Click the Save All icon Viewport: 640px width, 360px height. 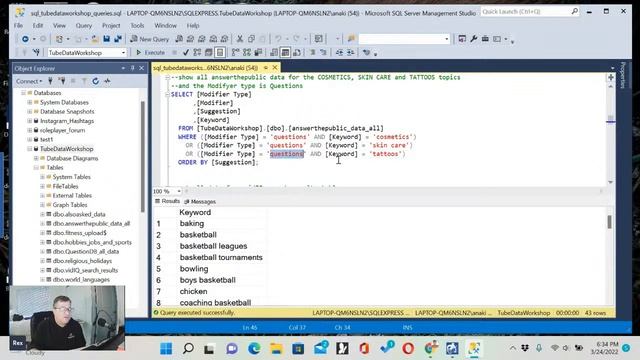[118, 39]
